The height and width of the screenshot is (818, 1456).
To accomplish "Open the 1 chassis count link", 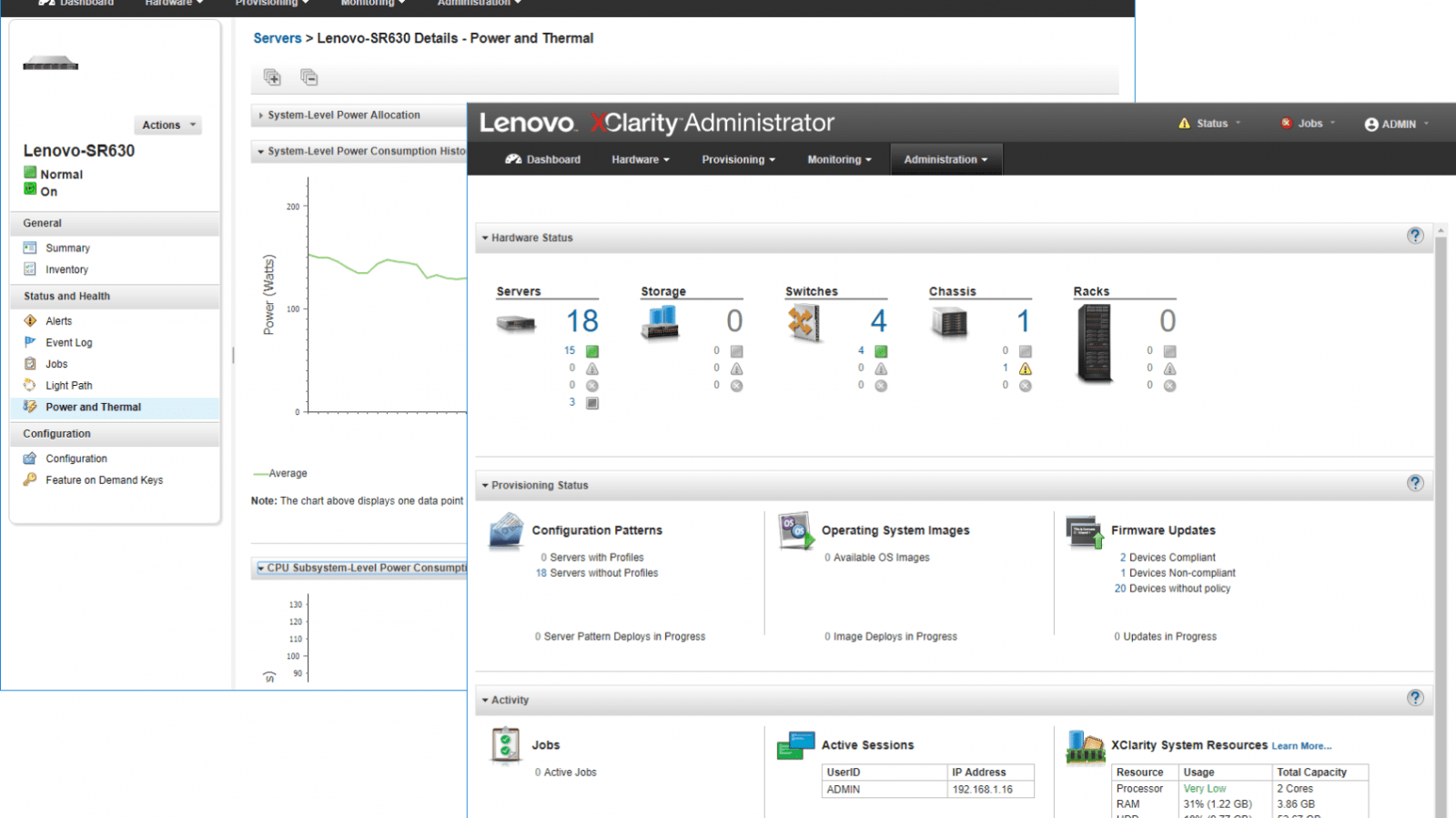I will click(1024, 321).
